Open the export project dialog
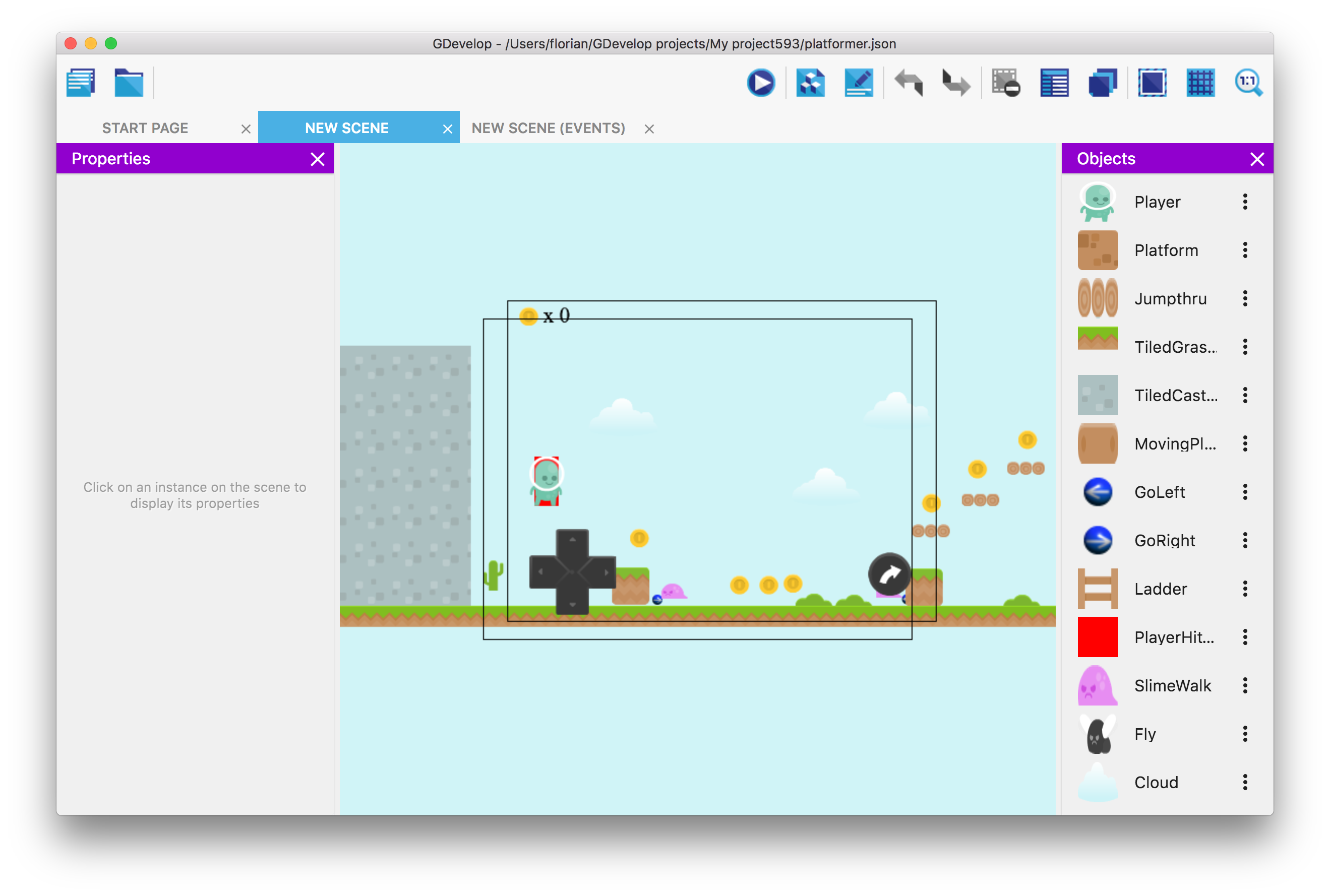 tap(811, 83)
